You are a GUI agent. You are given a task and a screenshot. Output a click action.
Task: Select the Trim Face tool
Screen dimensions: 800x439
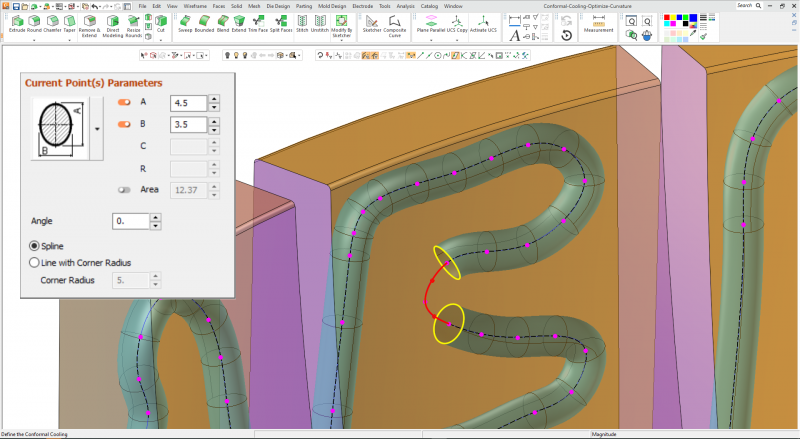point(258,24)
